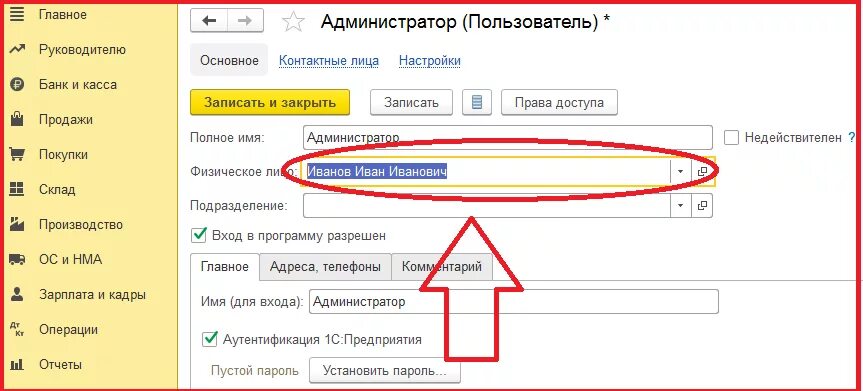Select the Главное inner tab
The image size is (863, 391).
point(225,267)
